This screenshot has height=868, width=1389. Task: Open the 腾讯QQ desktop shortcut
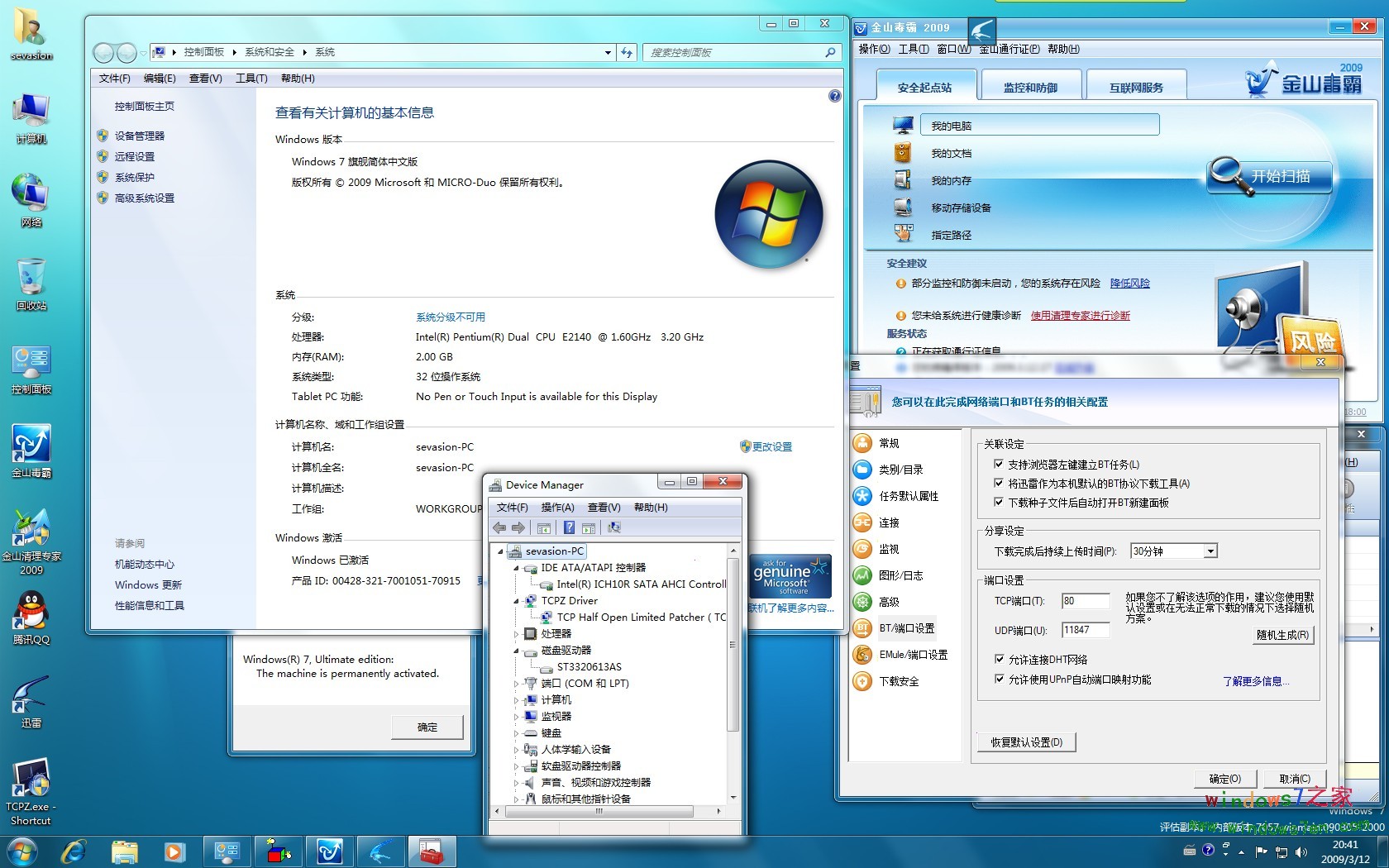[31, 613]
